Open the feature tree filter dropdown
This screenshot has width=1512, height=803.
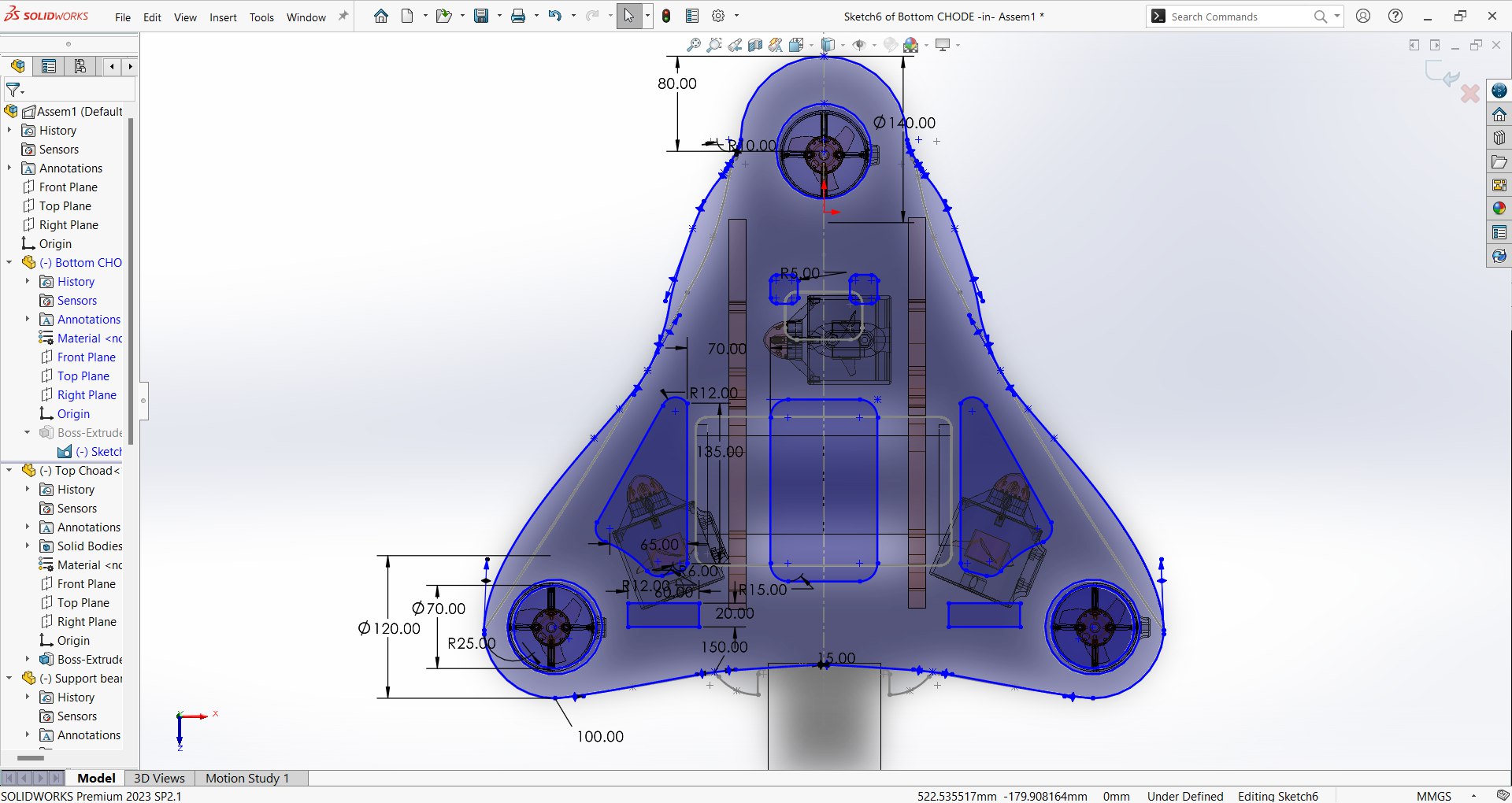click(15, 90)
